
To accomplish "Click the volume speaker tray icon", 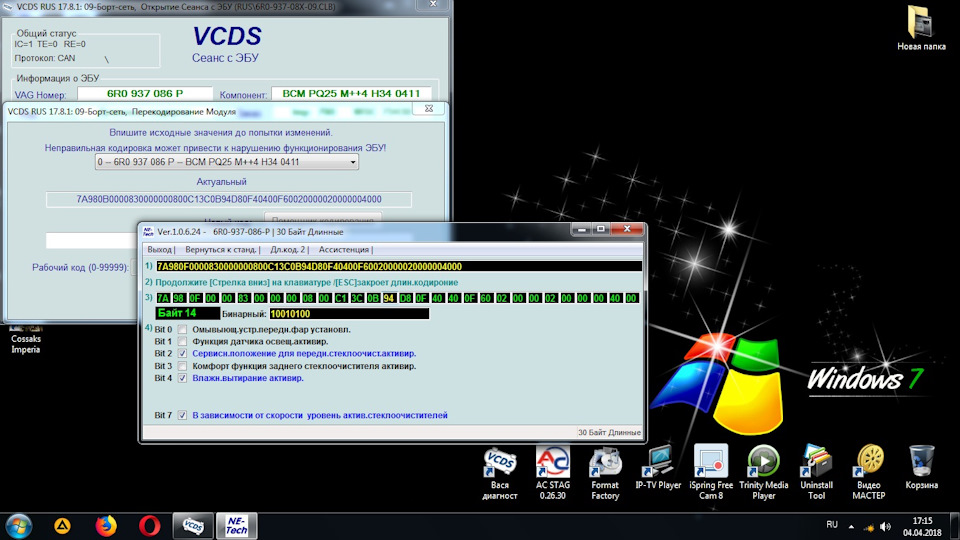I will tap(885, 527).
